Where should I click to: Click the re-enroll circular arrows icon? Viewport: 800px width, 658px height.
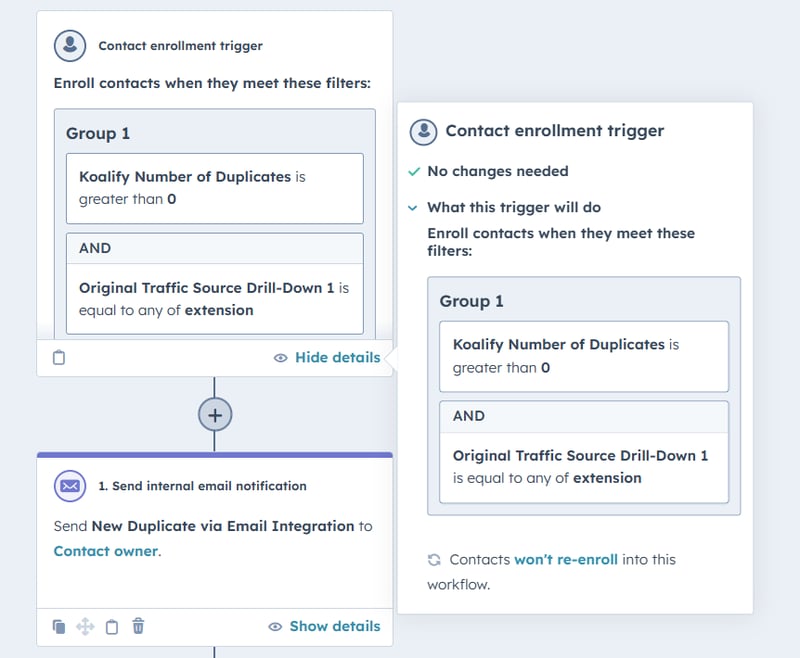point(434,560)
